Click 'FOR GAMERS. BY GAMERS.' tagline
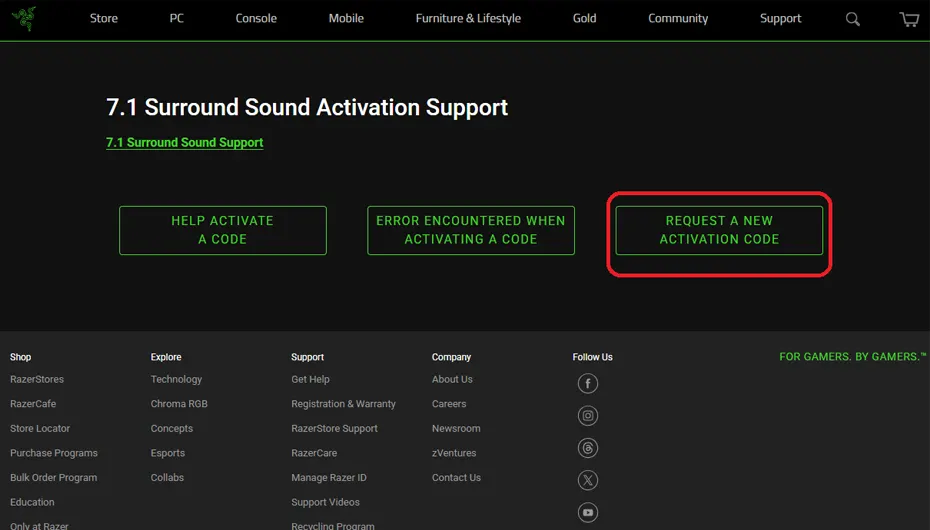 852,356
